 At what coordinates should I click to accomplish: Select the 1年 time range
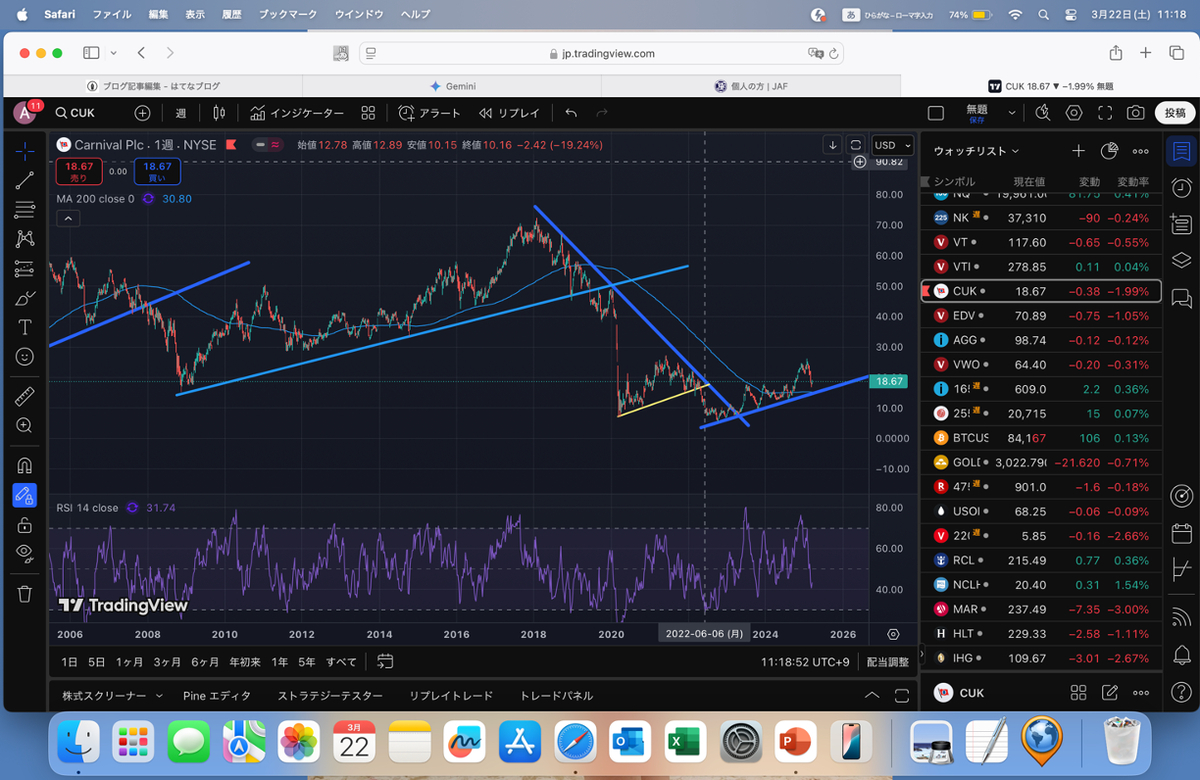(280, 661)
